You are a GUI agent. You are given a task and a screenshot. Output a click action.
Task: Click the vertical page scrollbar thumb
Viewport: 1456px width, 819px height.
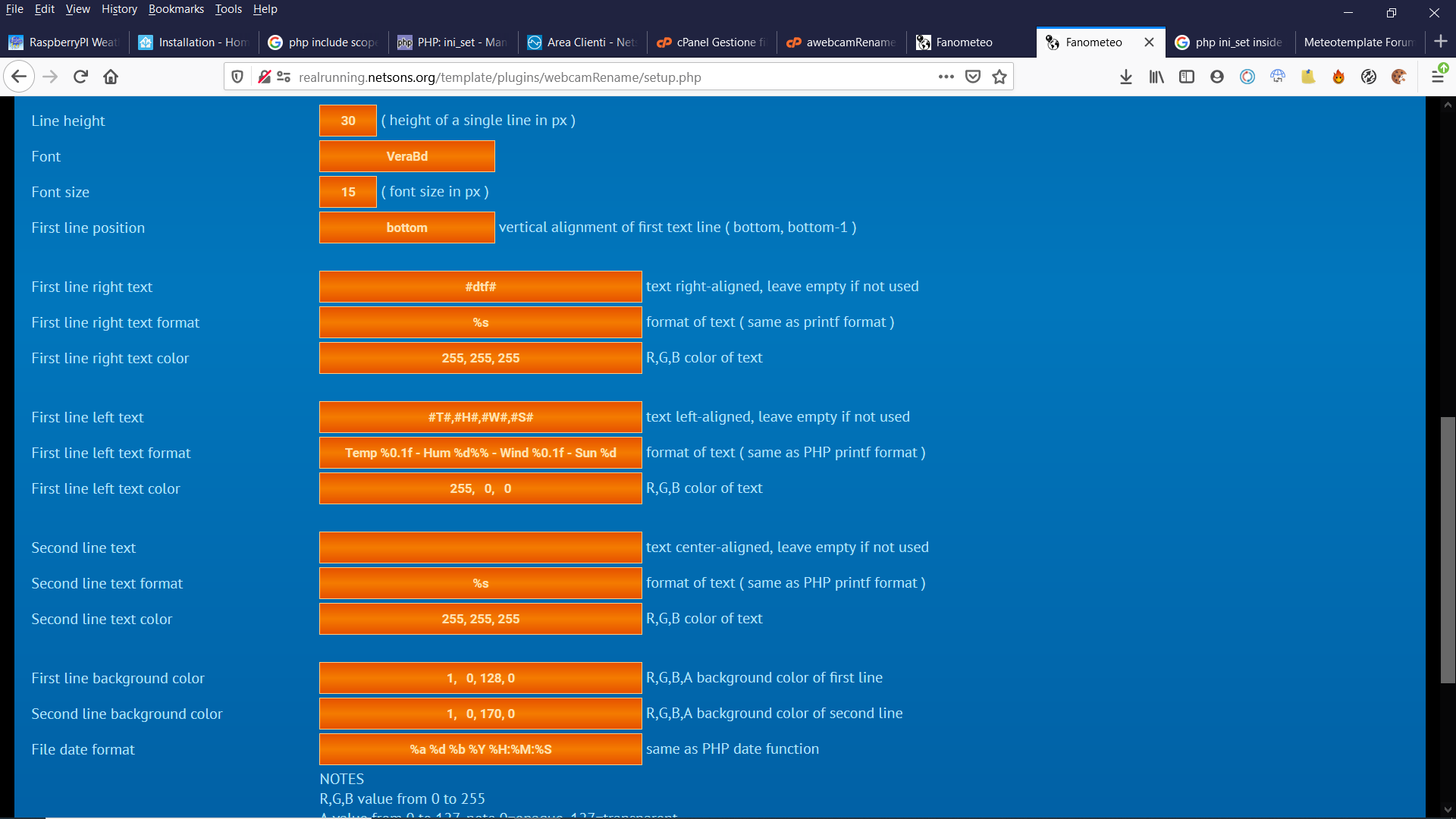tap(1448, 549)
